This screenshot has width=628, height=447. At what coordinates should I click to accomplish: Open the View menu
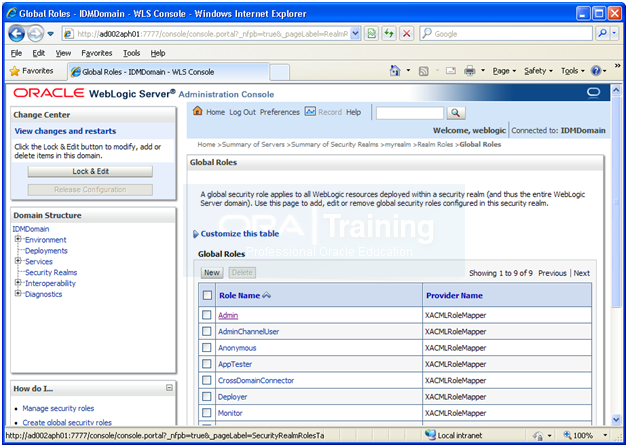(63, 53)
